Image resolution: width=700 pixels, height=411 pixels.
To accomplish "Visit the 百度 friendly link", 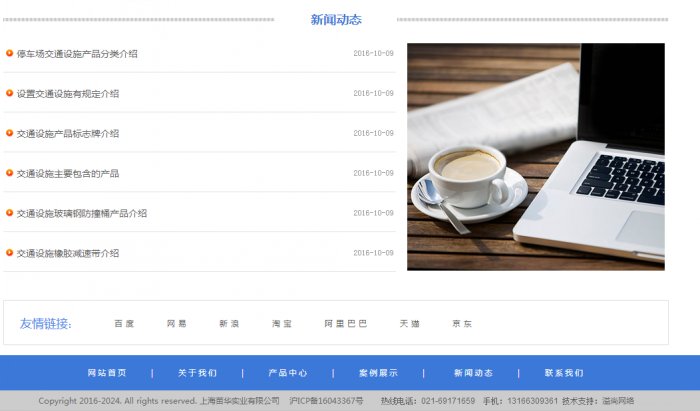I will coord(124,324).
